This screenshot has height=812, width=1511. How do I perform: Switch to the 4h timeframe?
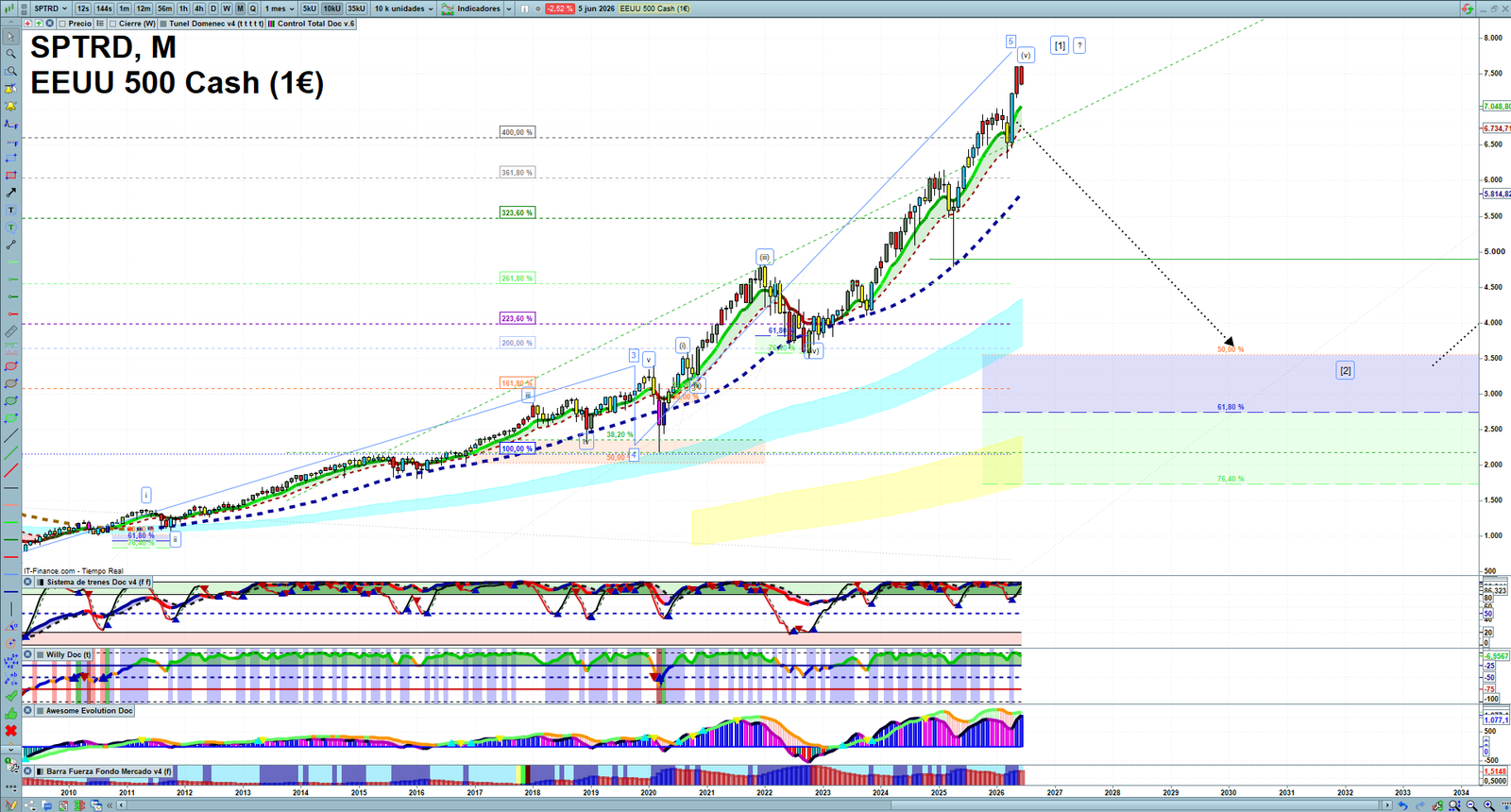pos(199,8)
